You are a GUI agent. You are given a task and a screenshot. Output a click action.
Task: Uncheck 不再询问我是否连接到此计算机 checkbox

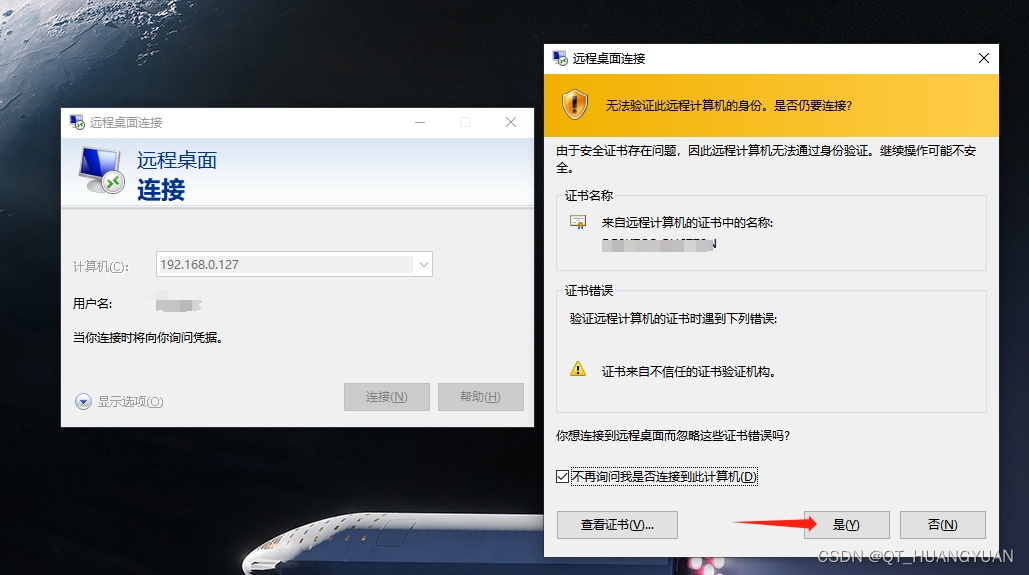pos(562,477)
